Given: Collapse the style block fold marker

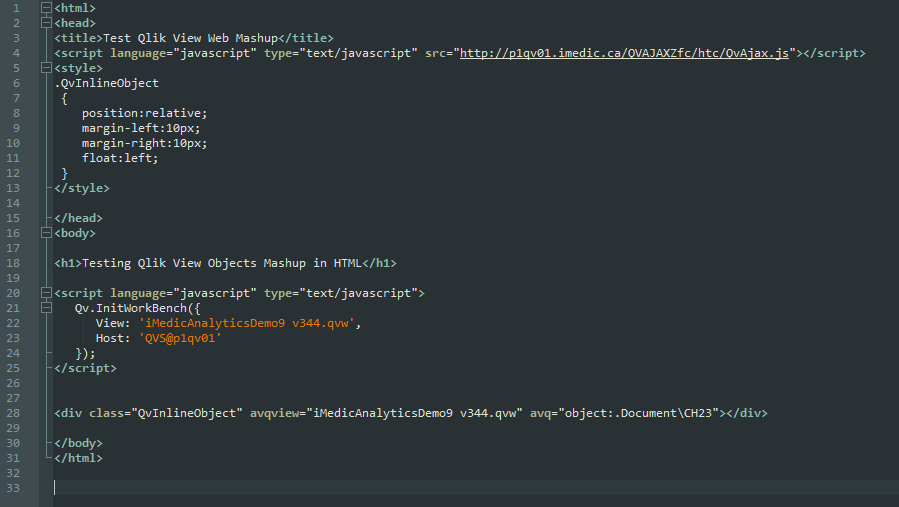Looking at the screenshot, I should [46, 68].
